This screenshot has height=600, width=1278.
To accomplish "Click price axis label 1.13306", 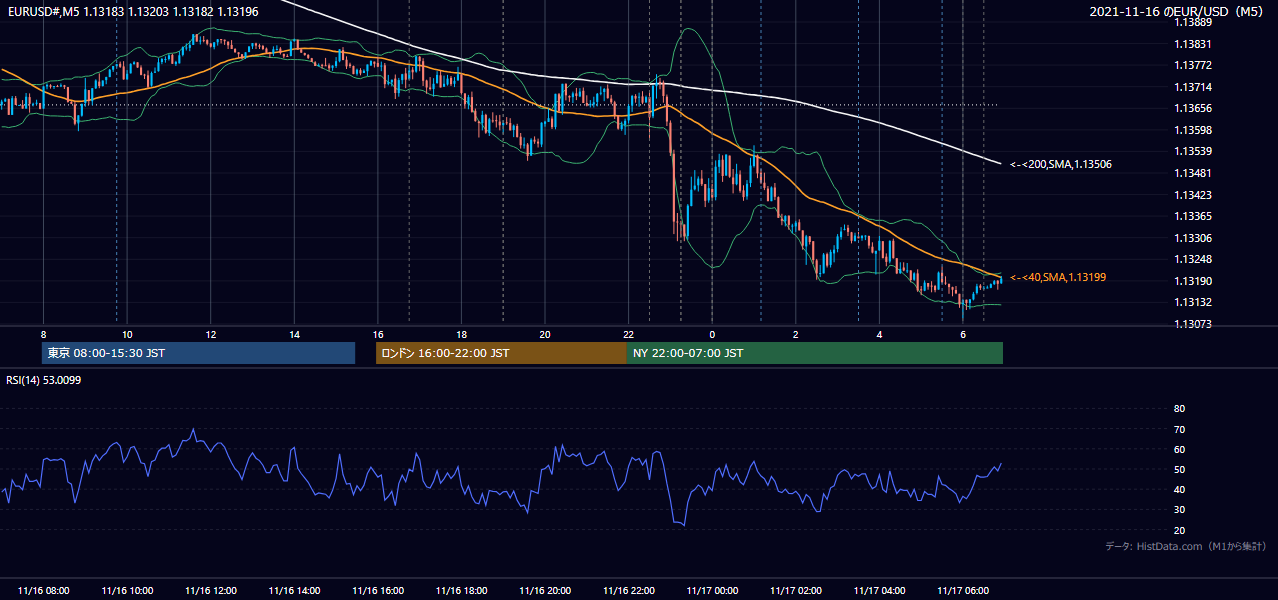I will (1193, 238).
